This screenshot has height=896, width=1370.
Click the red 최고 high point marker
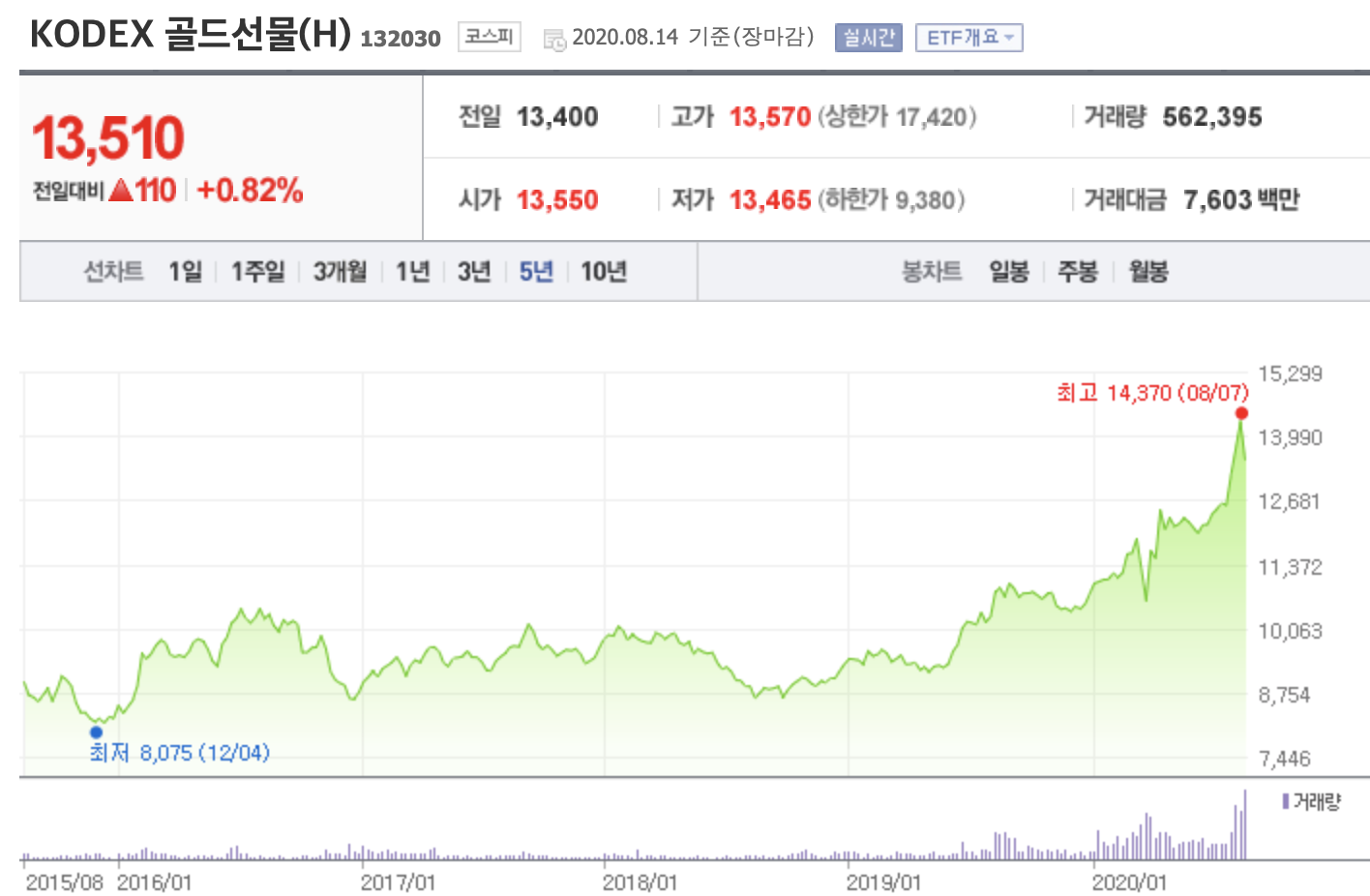tap(1241, 413)
